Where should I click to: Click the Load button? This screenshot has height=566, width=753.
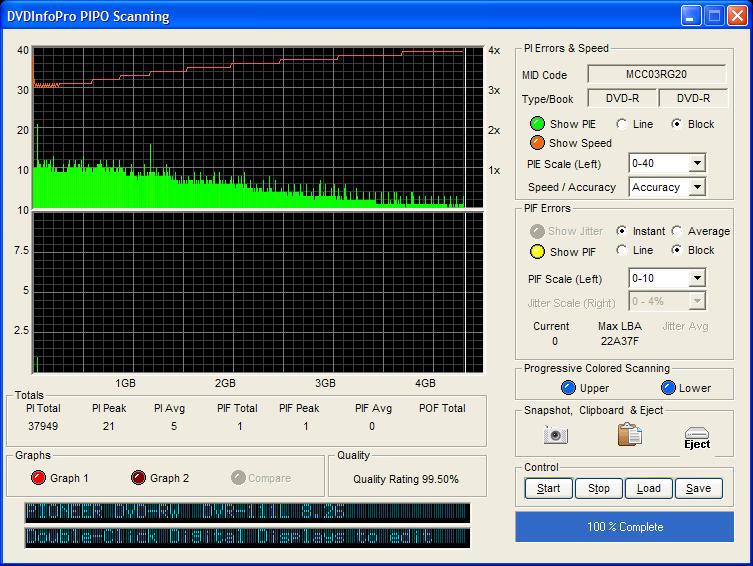[x=649, y=488]
